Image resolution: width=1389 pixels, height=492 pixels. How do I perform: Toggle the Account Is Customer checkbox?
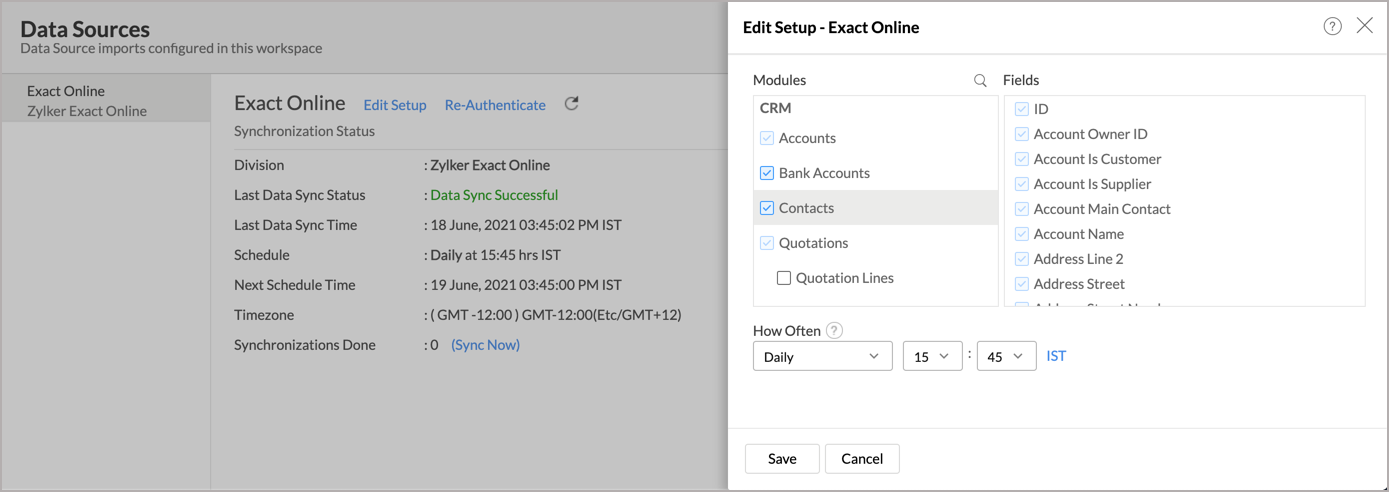click(1022, 159)
